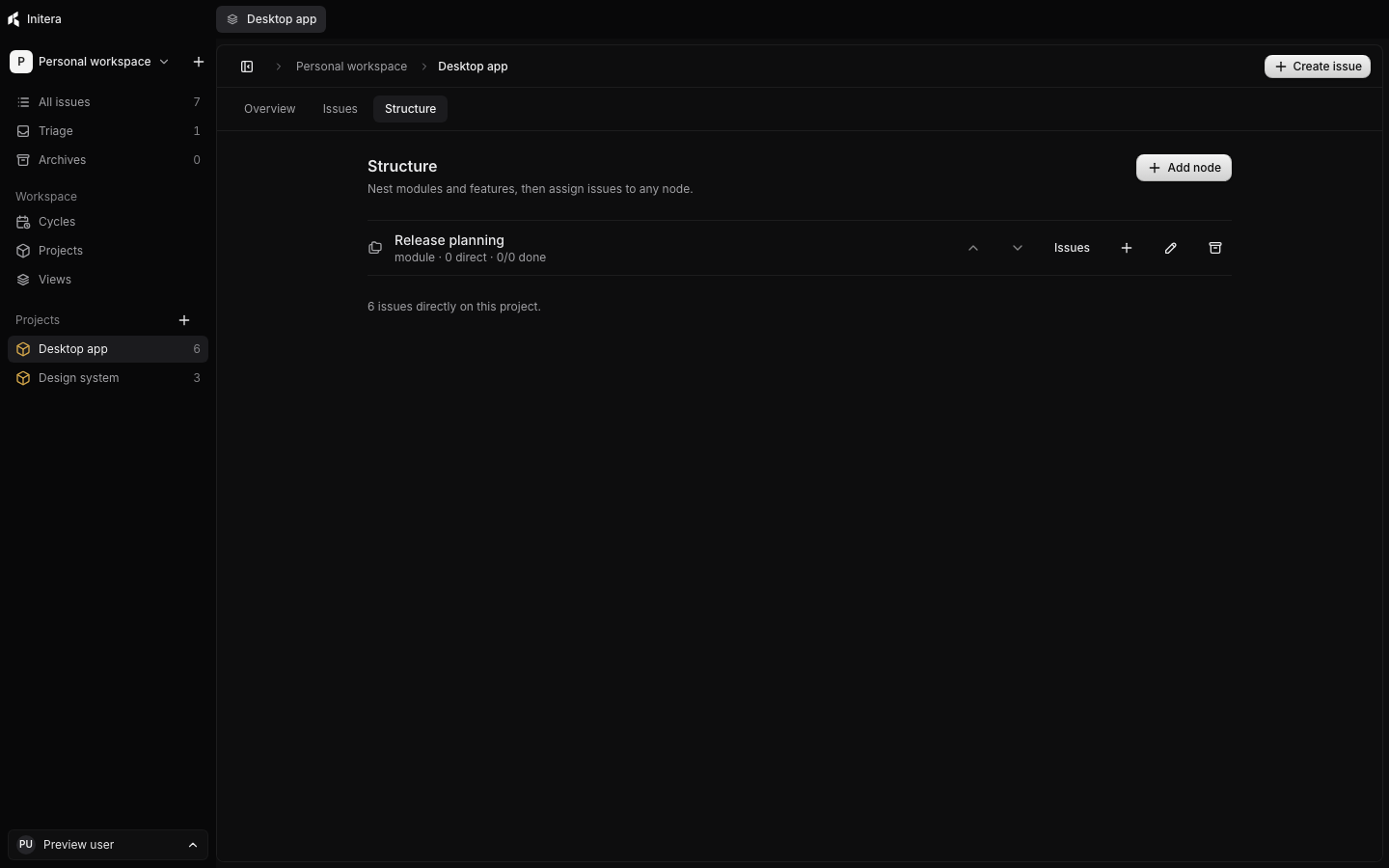1389x868 pixels.
Task: Click '6 issues directly on this project' text
Action: click(x=454, y=307)
